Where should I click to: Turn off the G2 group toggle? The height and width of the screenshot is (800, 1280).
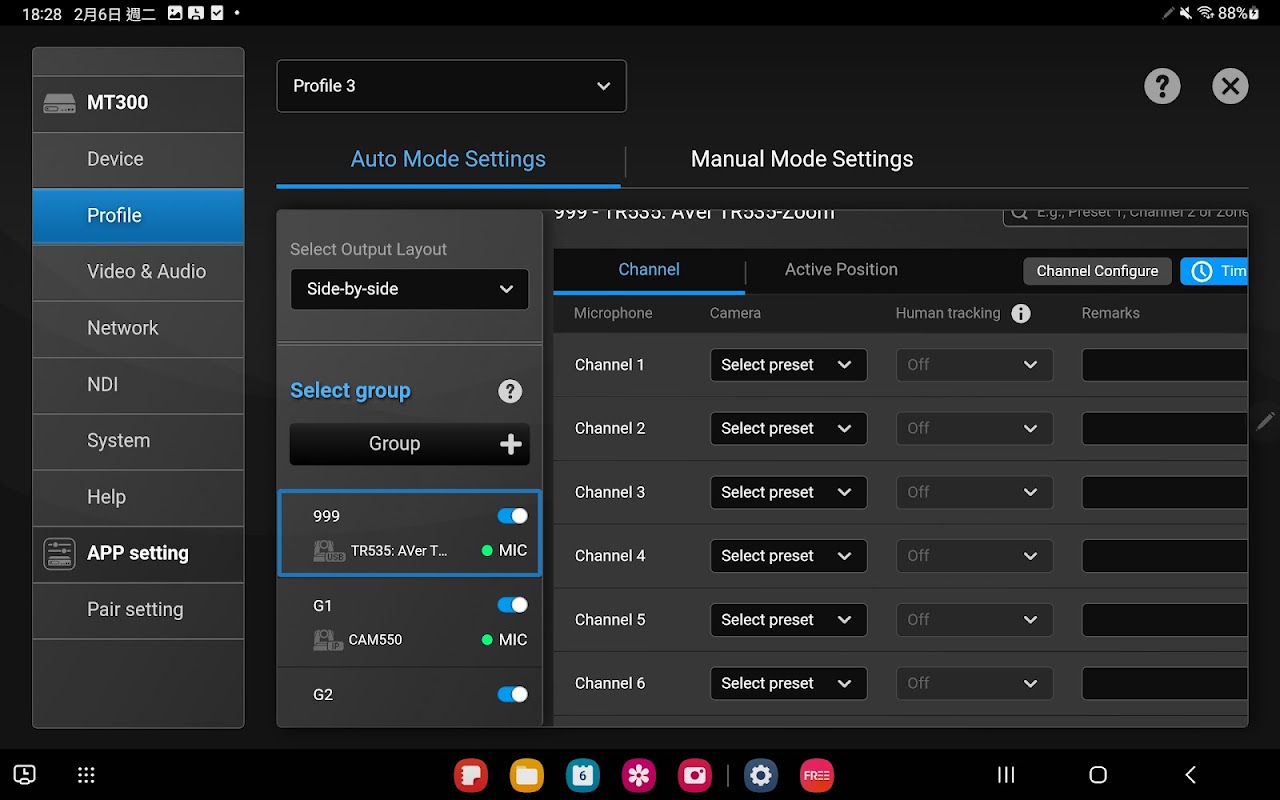pos(512,694)
